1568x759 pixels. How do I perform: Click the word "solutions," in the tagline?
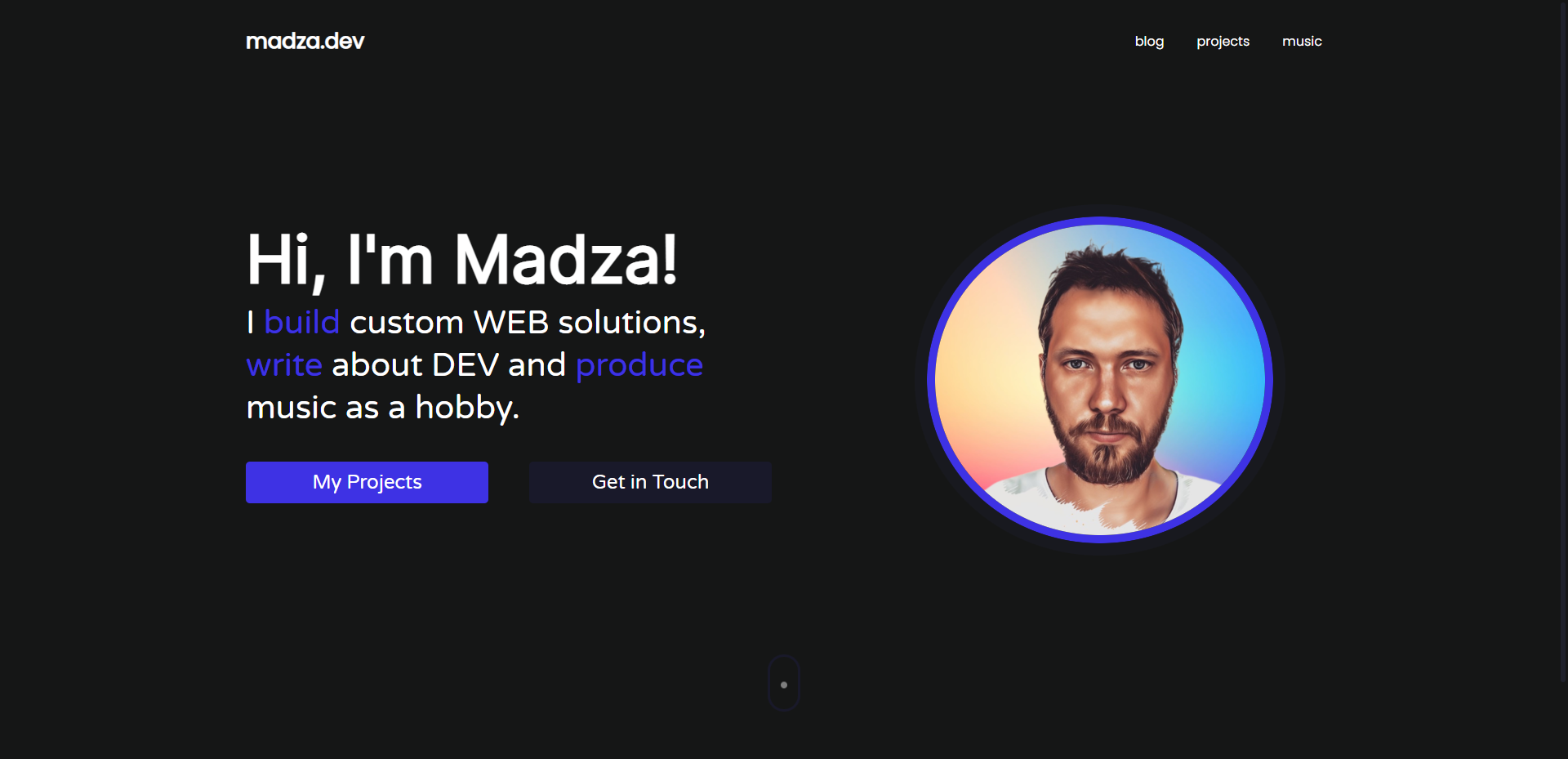[632, 323]
